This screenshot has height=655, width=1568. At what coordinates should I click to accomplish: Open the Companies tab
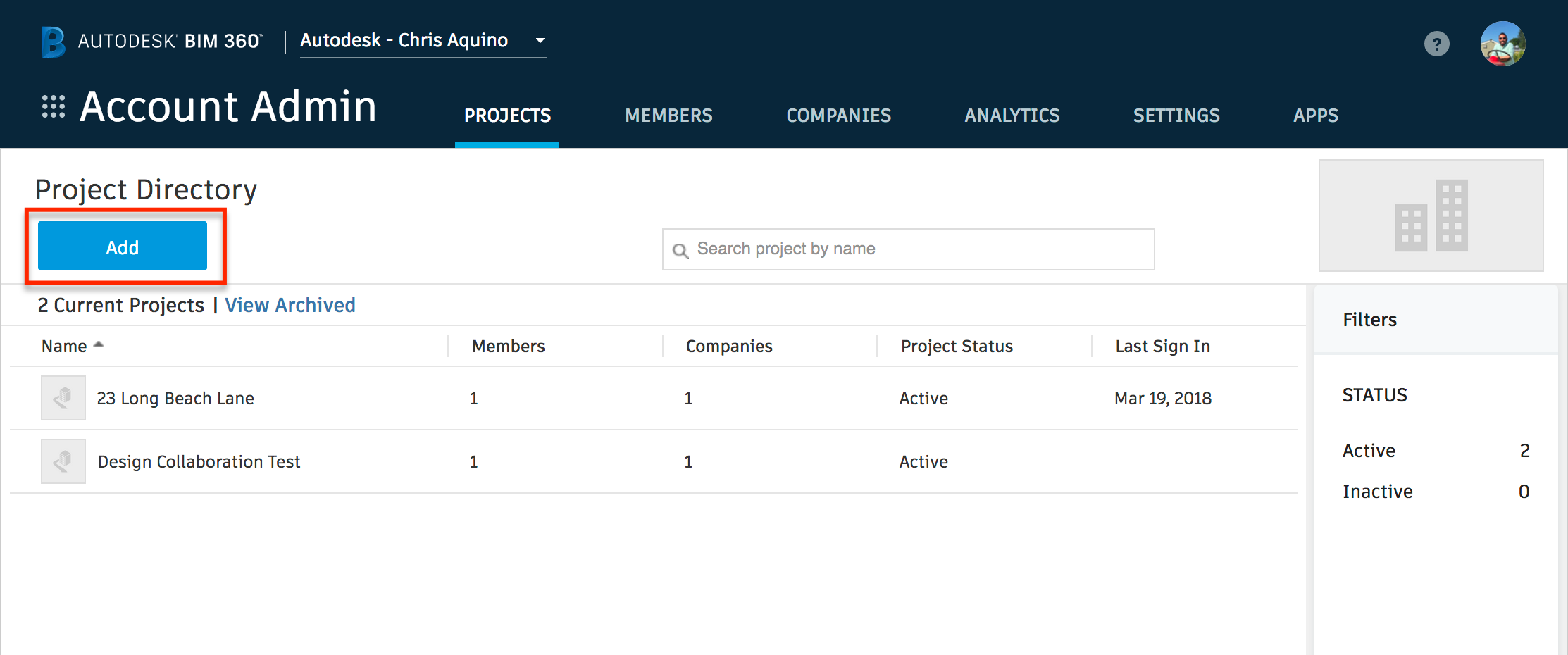click(838, 116)
